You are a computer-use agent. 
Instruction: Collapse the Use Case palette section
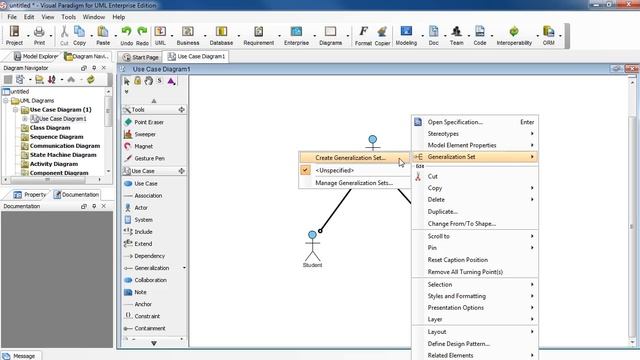click(181, 171)
